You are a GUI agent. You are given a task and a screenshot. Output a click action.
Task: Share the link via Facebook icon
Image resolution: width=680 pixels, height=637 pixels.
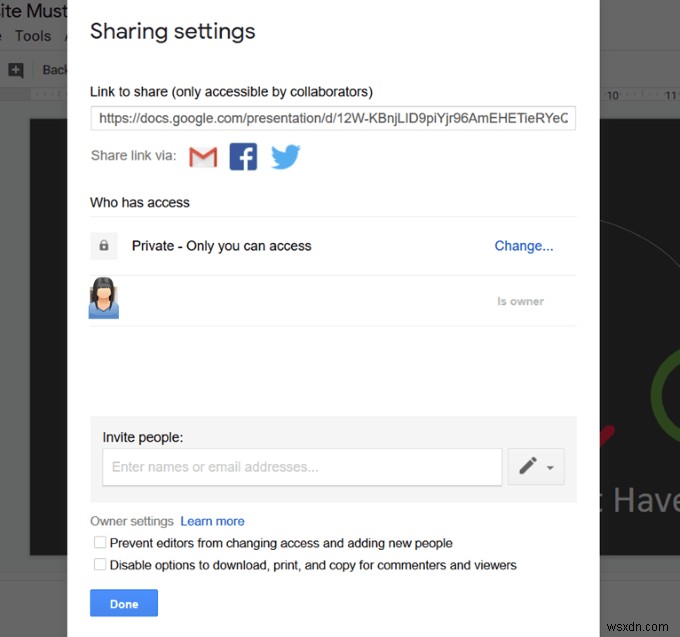coord(243,157)
